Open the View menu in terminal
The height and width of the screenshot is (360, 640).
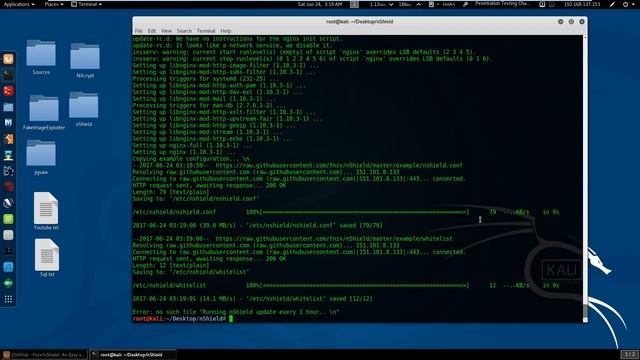point(166,31)
